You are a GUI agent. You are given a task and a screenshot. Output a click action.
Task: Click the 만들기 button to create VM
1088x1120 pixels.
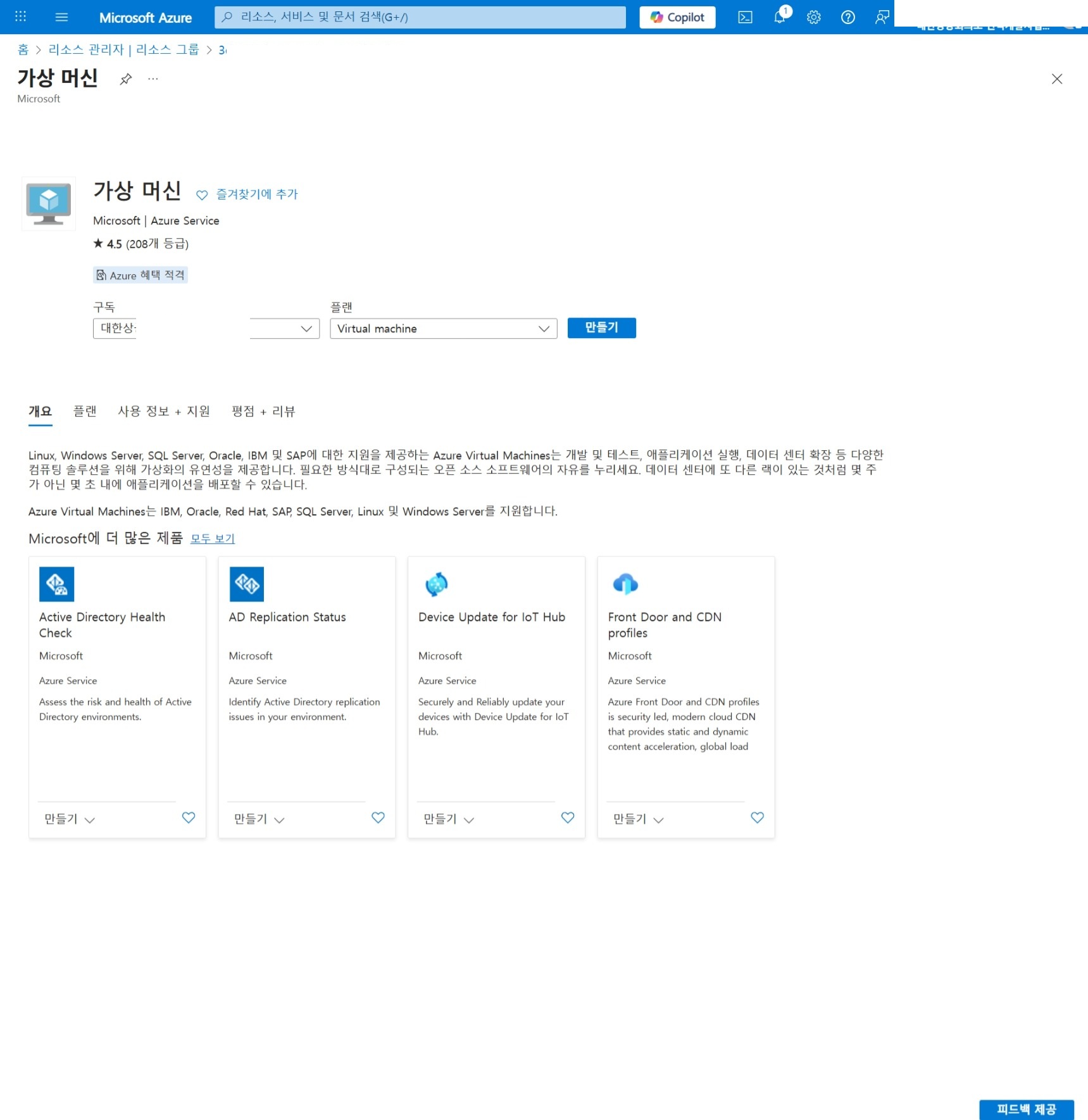tap(601, 328)
